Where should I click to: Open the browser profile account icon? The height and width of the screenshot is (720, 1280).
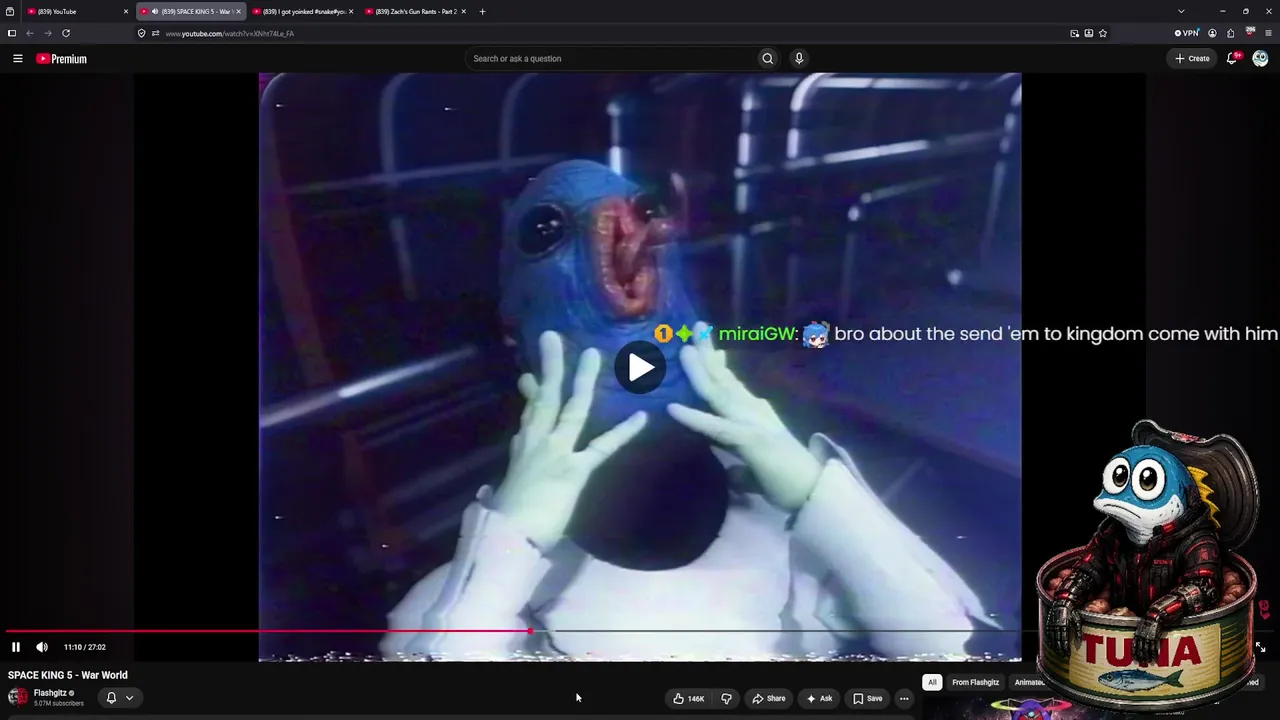(1213, 33)
